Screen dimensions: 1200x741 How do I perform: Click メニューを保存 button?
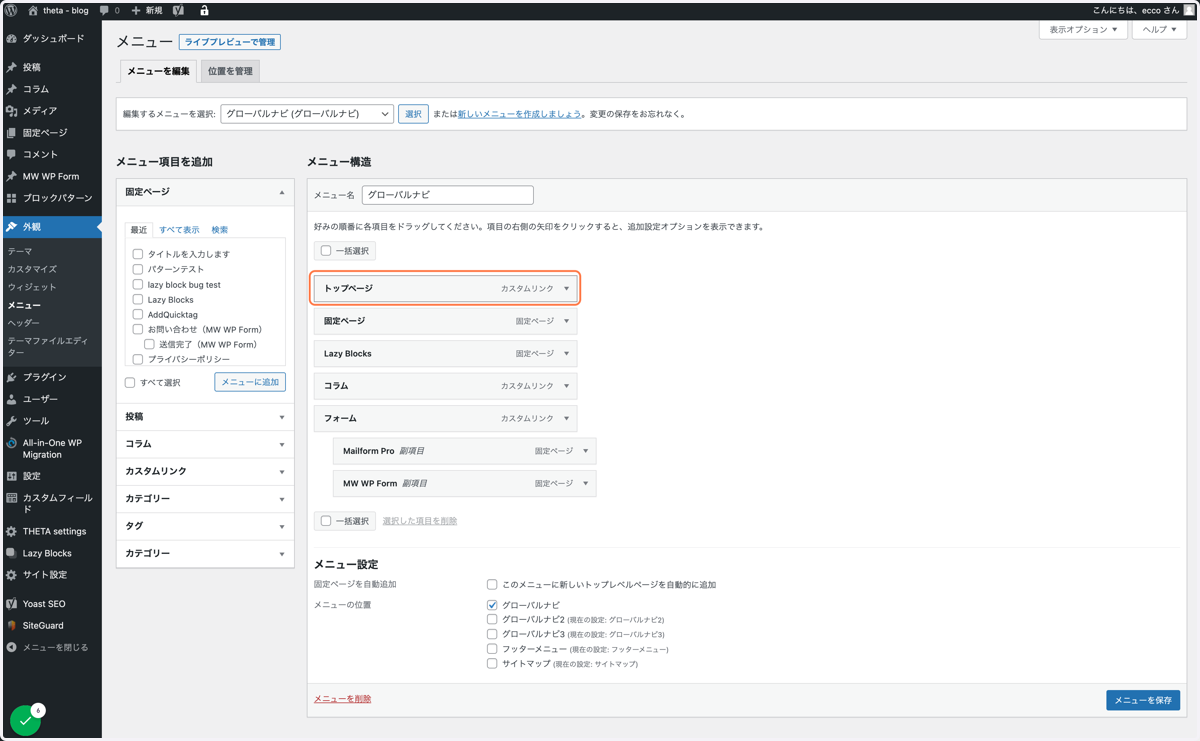pos(1143,700)
